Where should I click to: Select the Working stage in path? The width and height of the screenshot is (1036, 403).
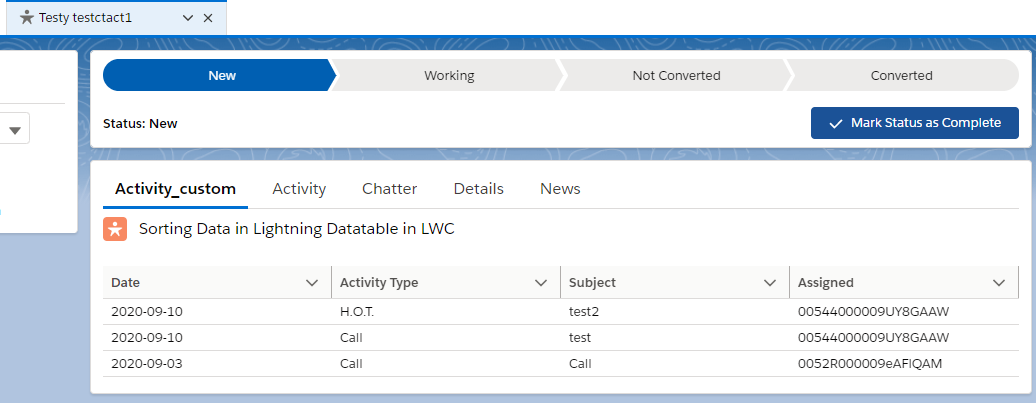(x=449, y=75)
